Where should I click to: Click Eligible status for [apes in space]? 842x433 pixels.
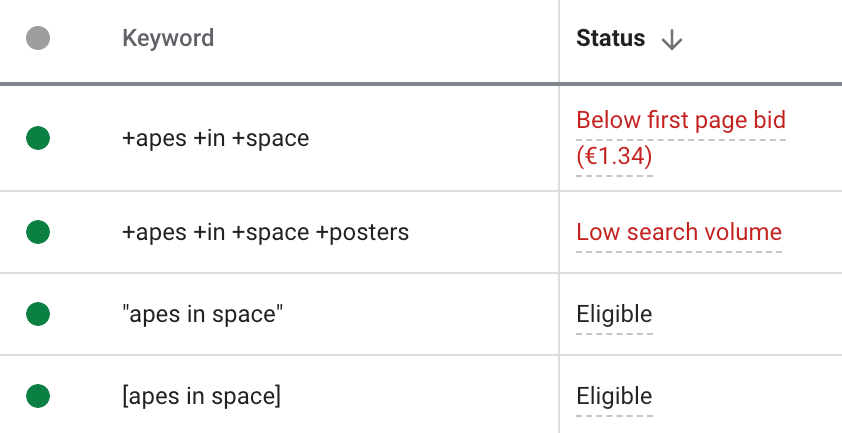614,396
